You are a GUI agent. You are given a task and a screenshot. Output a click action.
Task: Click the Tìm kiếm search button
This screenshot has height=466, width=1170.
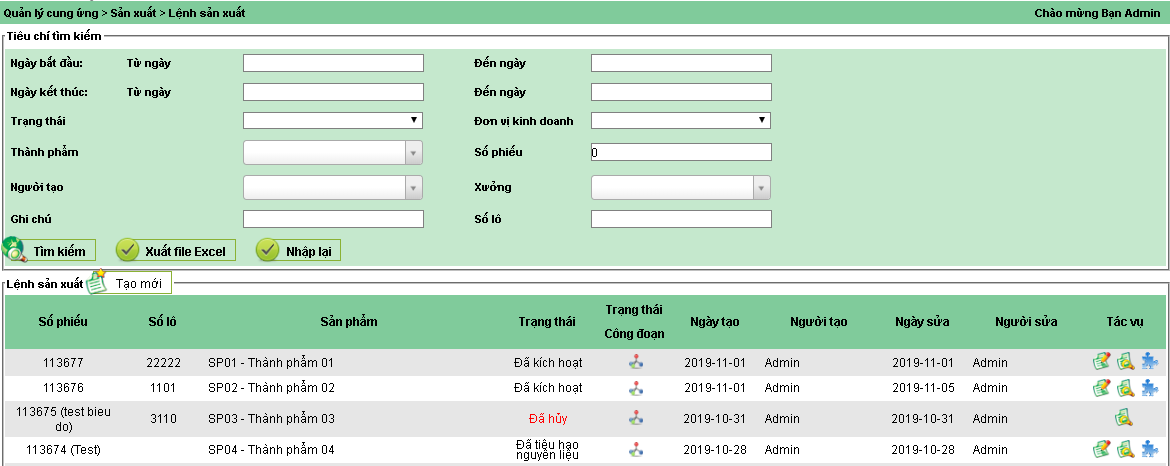49,251
